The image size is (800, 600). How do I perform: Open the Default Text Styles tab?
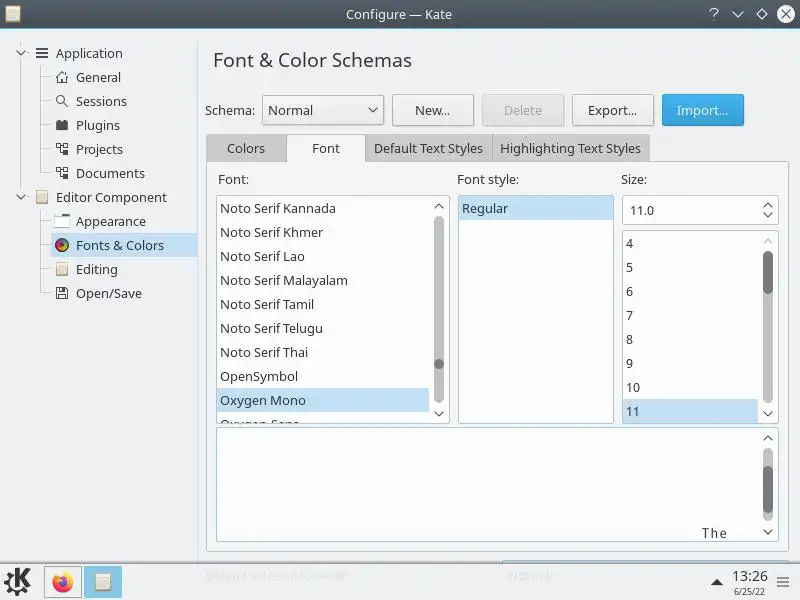[429, 148]
